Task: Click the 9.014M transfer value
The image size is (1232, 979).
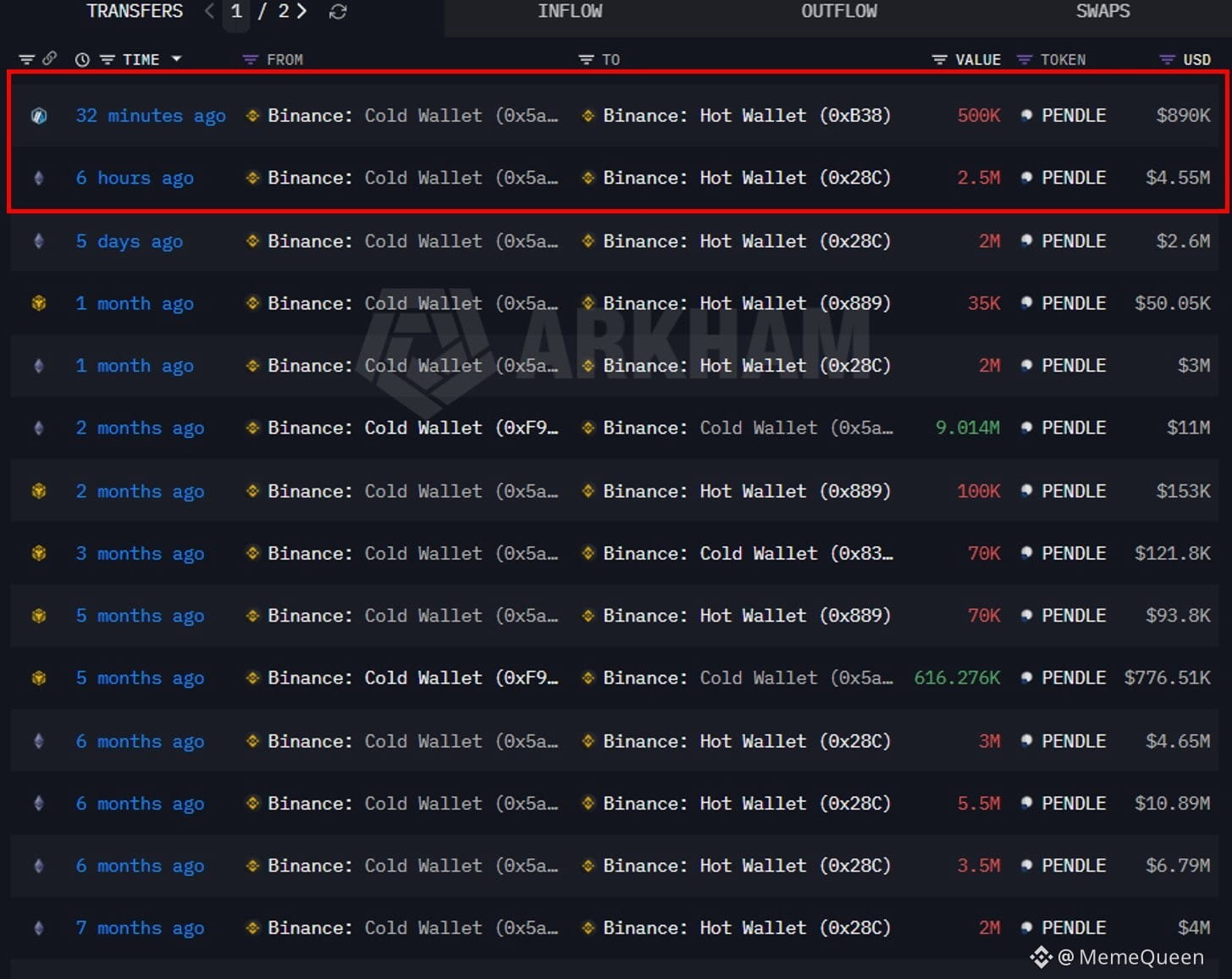Action: click(968, 428)
